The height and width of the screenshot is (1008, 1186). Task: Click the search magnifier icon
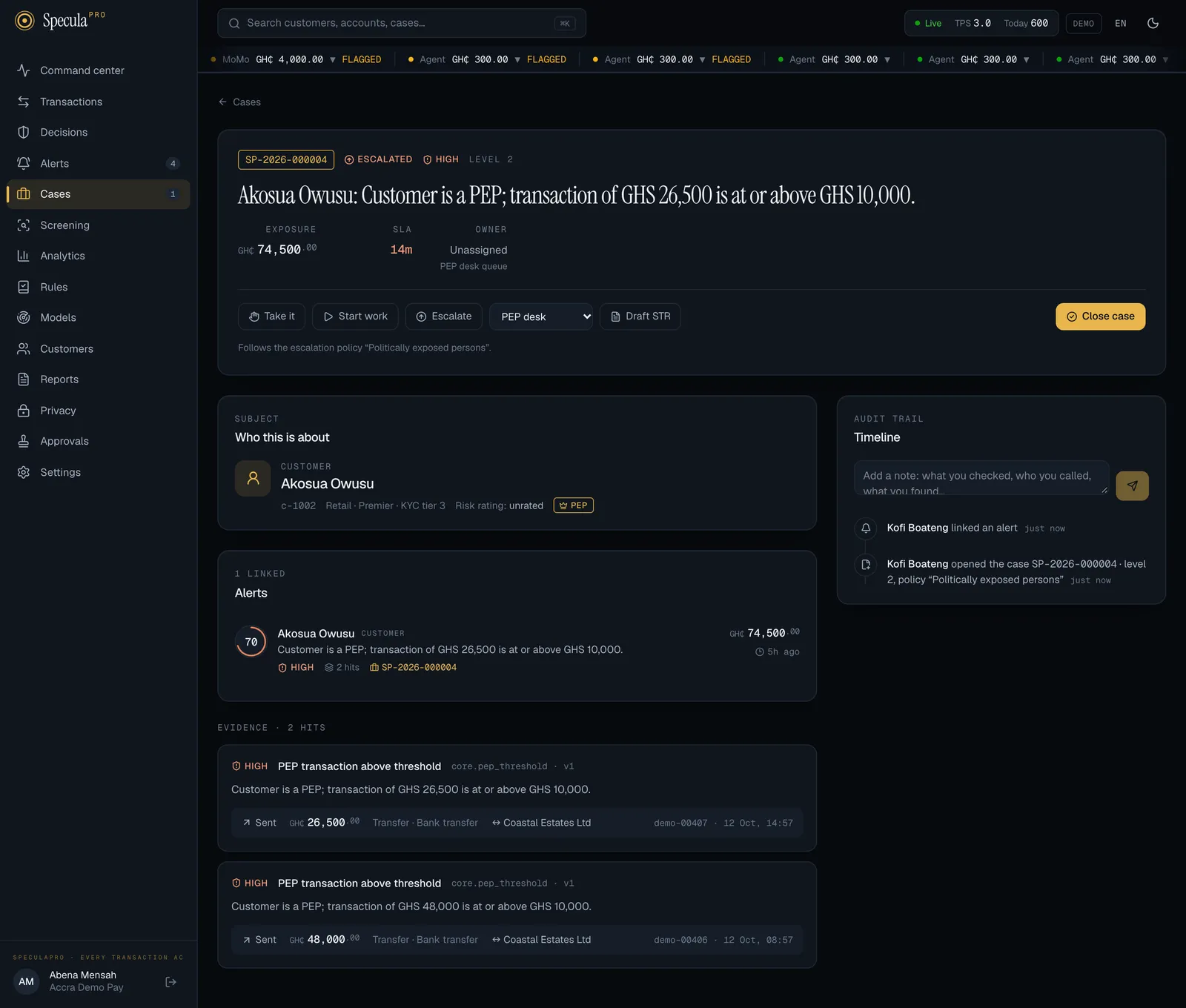(x=234, y=23)
